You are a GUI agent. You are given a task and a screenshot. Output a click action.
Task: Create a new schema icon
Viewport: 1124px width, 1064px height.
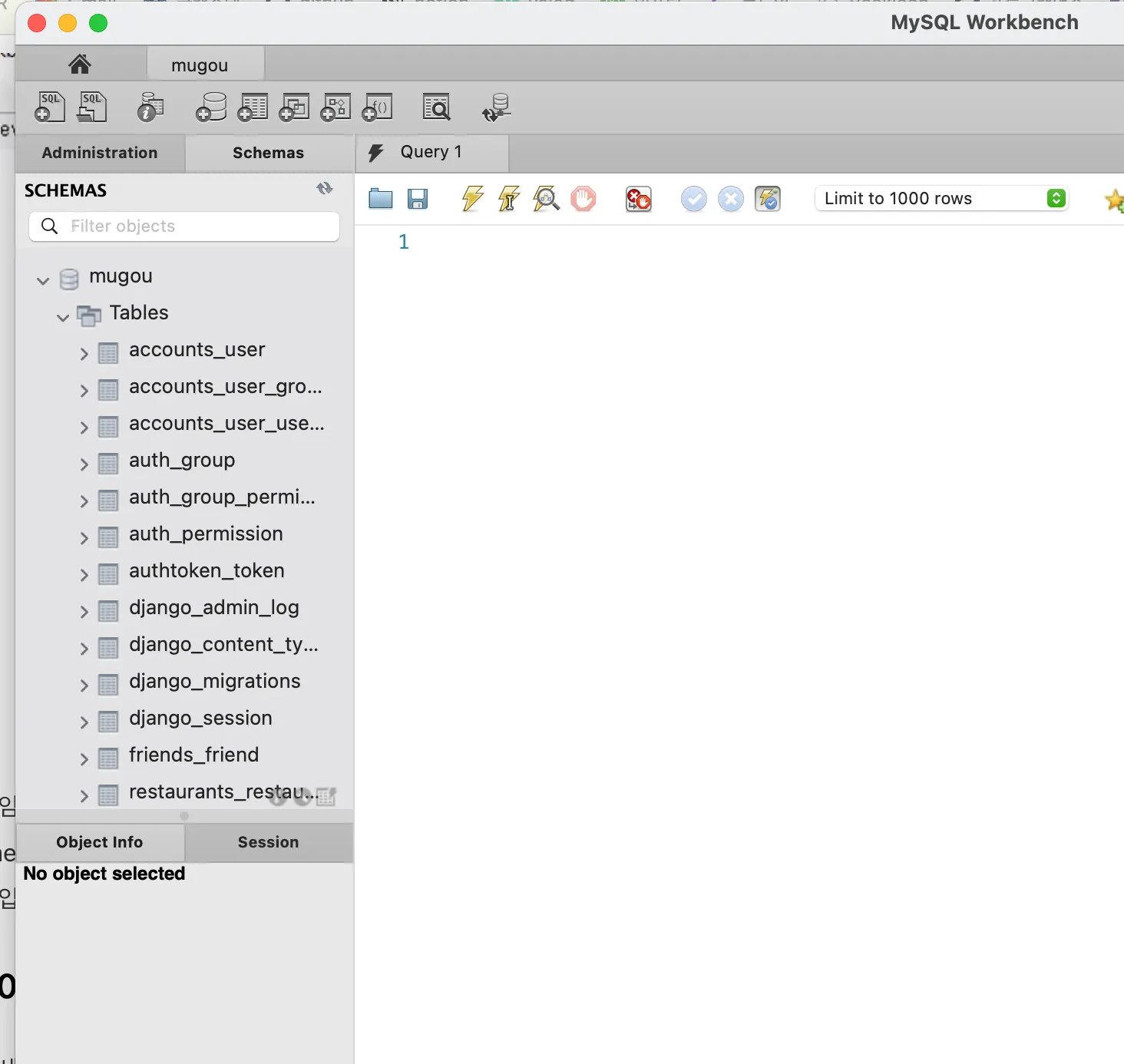tap(211, 107)
